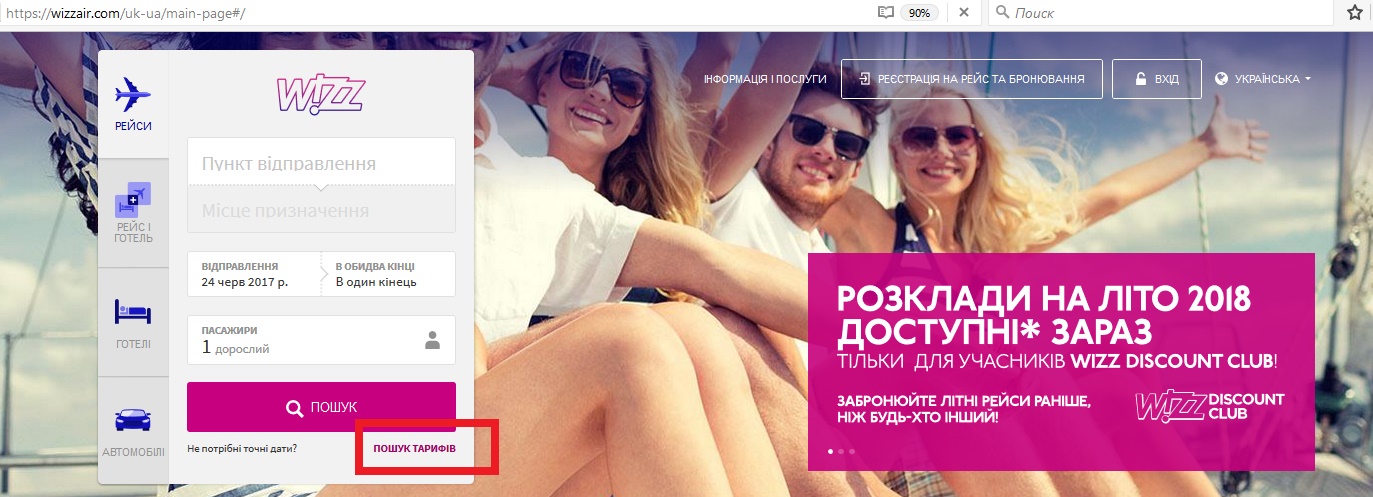
Task: Select the Готелі bed icon
Action: pos(133,312)
